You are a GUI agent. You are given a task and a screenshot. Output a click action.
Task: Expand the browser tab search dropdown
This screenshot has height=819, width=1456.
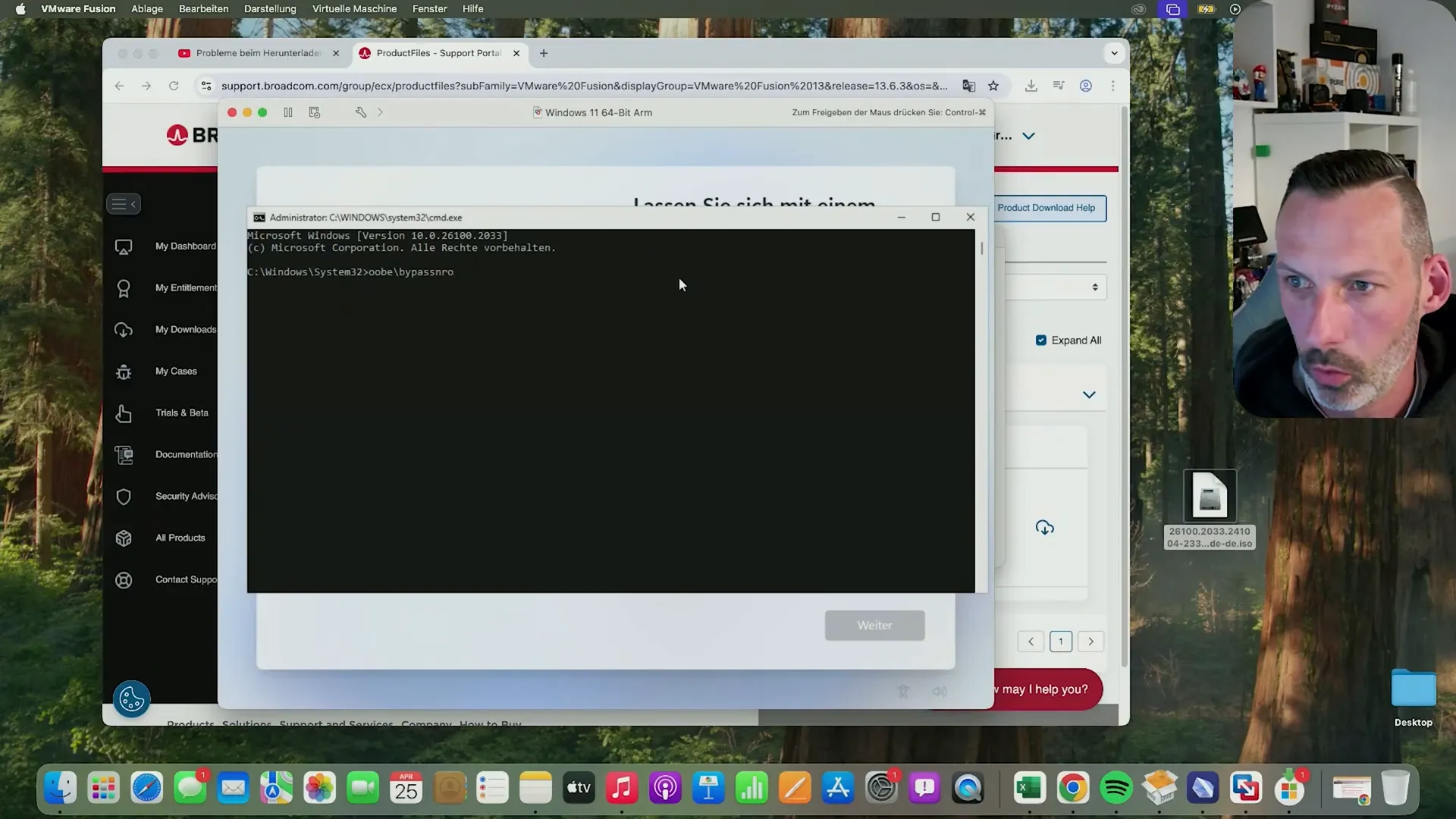click(1114, 53)
